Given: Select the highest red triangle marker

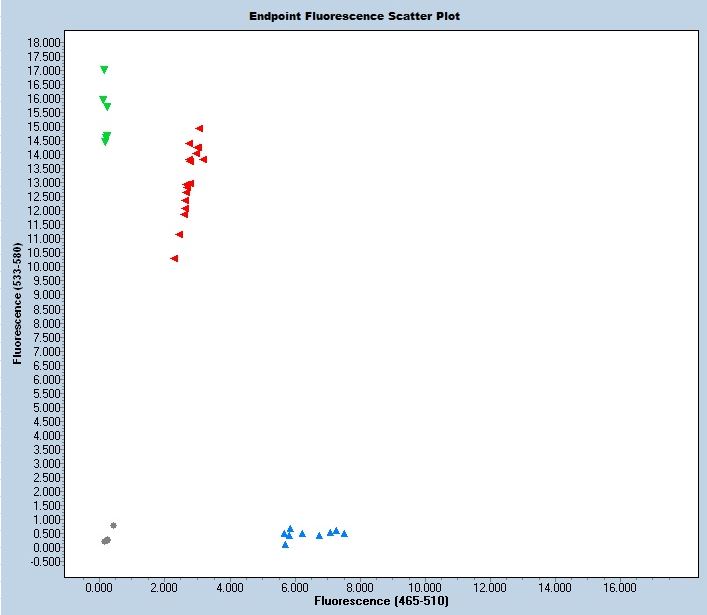Looking at the screenshot, I should [199, 128].
